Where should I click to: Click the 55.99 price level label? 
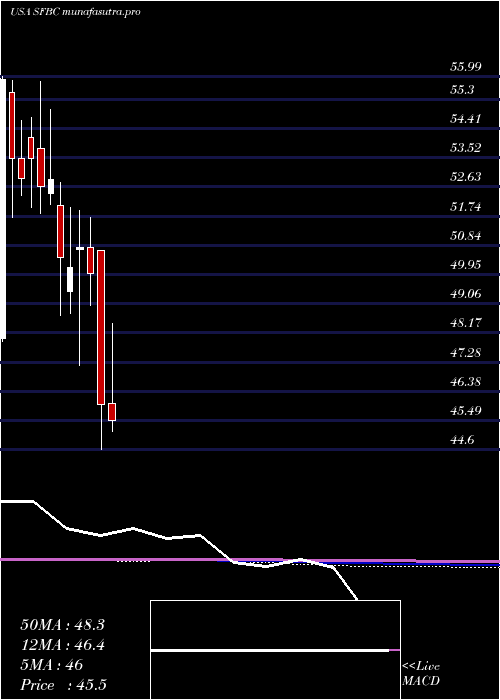pos(465,67)
